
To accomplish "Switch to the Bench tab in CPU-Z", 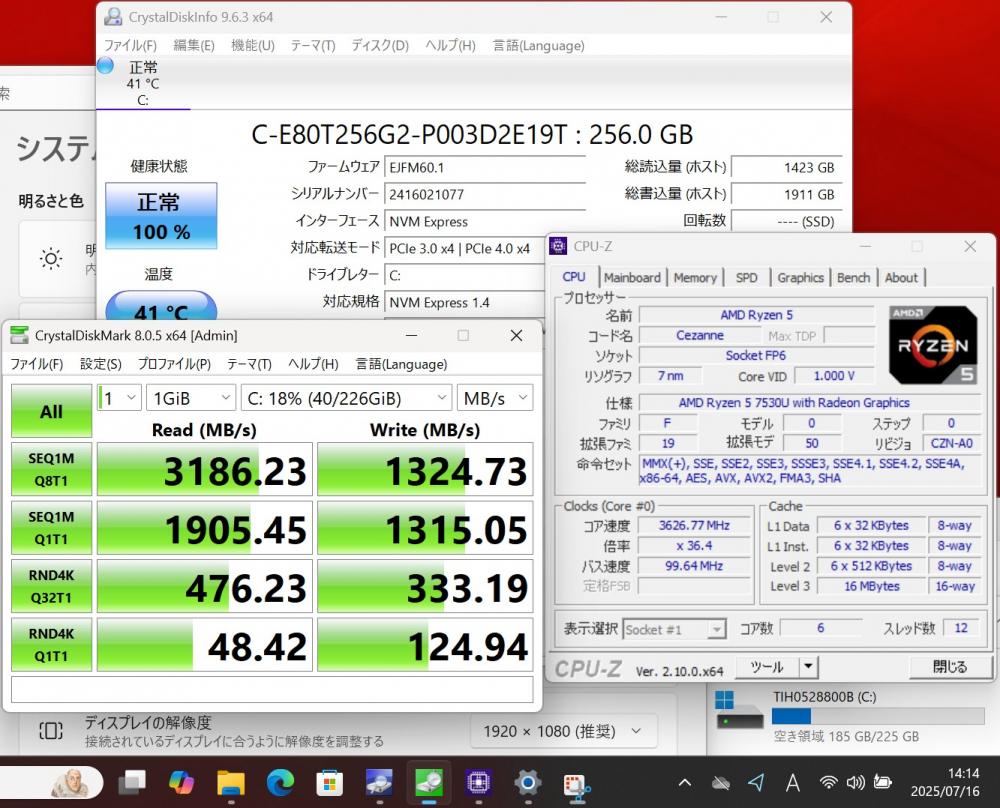I will (x=853, y=277).
